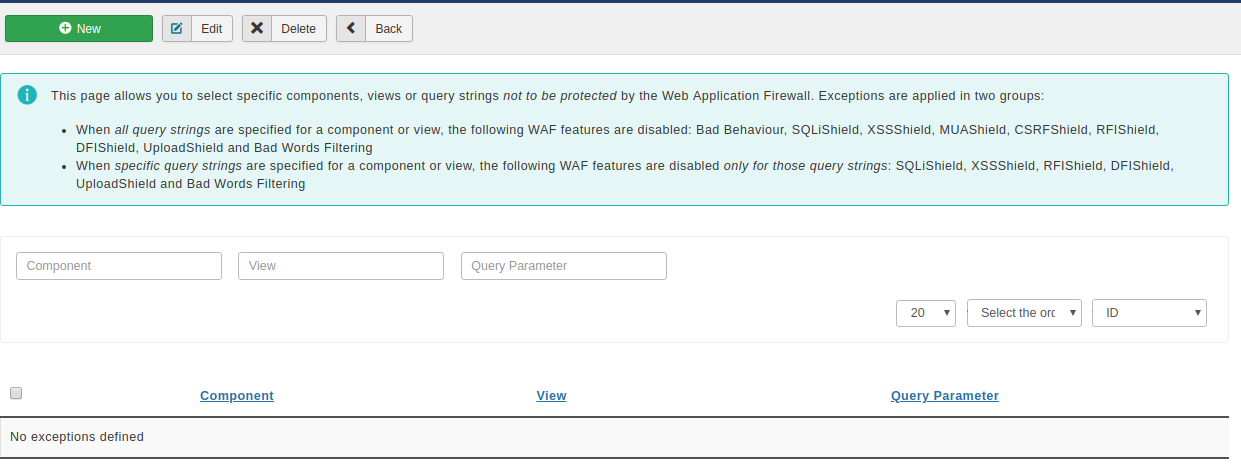The image size is (1241, 469).
Task: Click the plus icon on the New button
Action: (x=65, y=29)
